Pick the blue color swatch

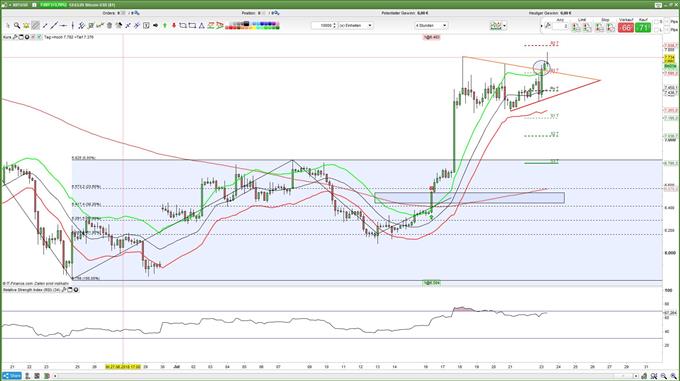[263, 24]
